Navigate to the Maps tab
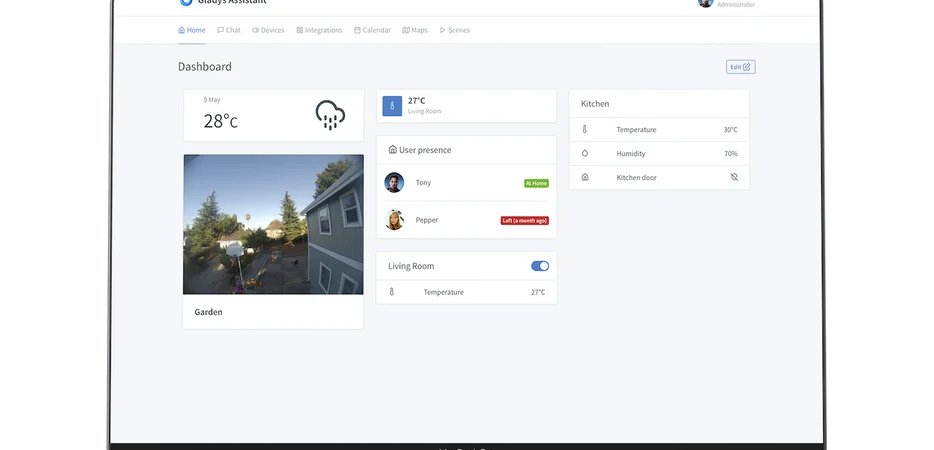This screenshot has height=450, width=934. tap(415, 30)
